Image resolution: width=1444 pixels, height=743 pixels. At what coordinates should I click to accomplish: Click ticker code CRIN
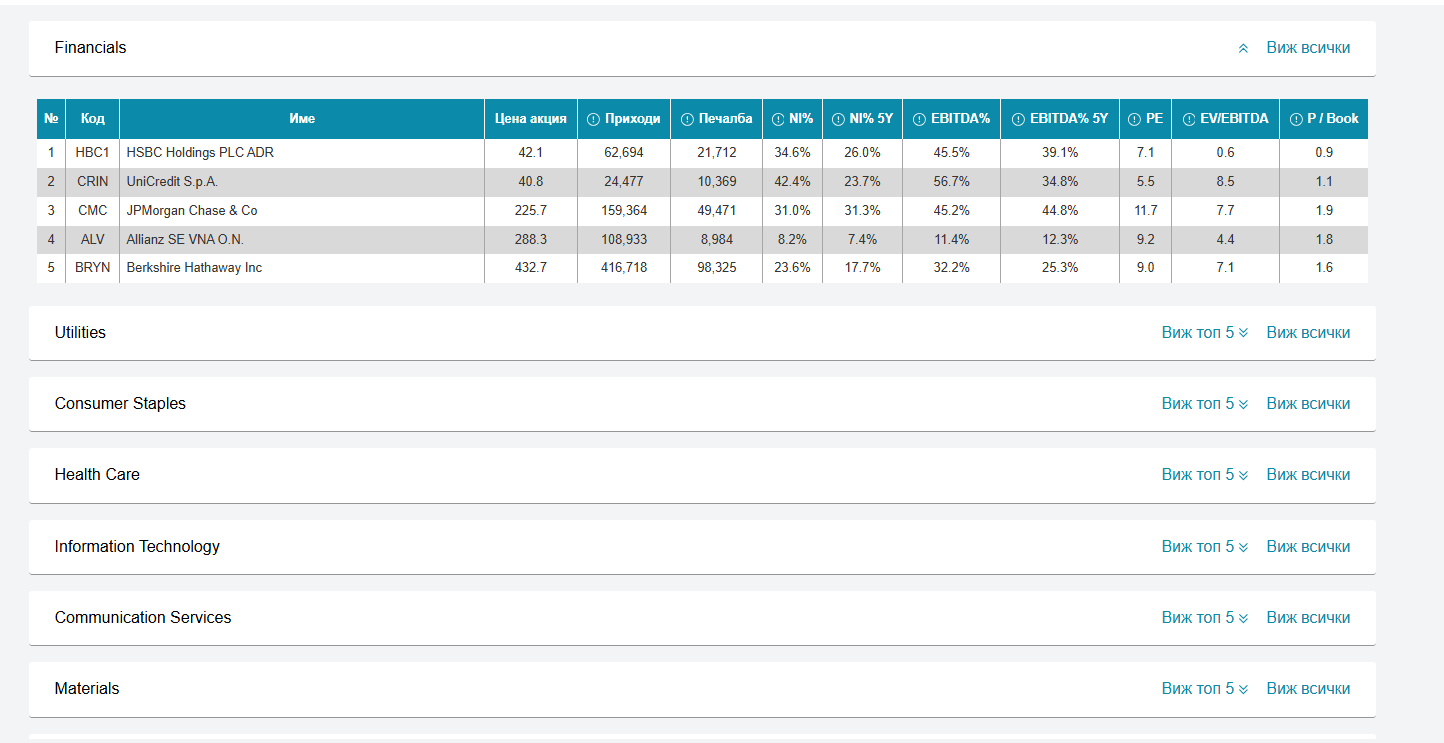point(93,182)
